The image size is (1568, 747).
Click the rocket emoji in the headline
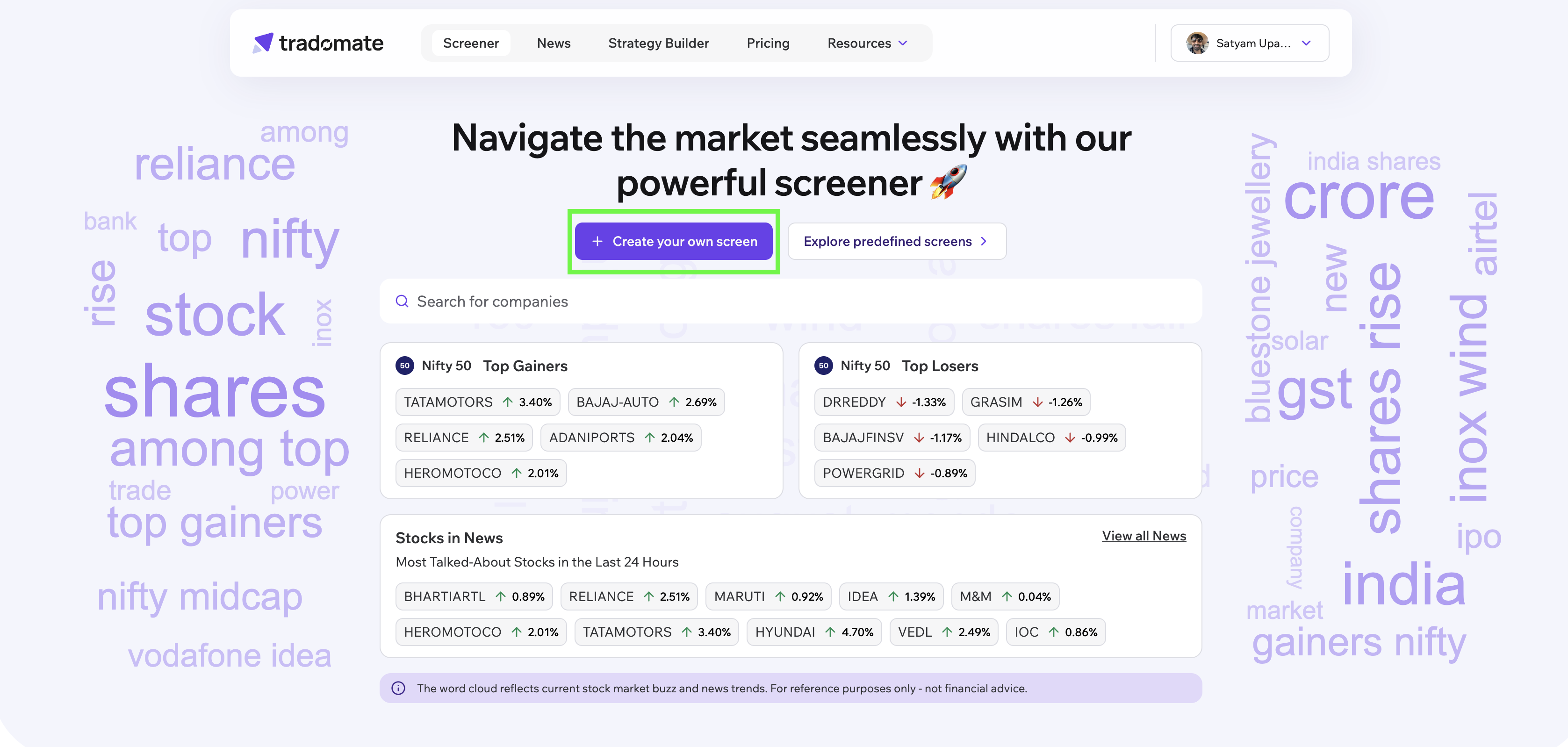[x=948, y=182]
